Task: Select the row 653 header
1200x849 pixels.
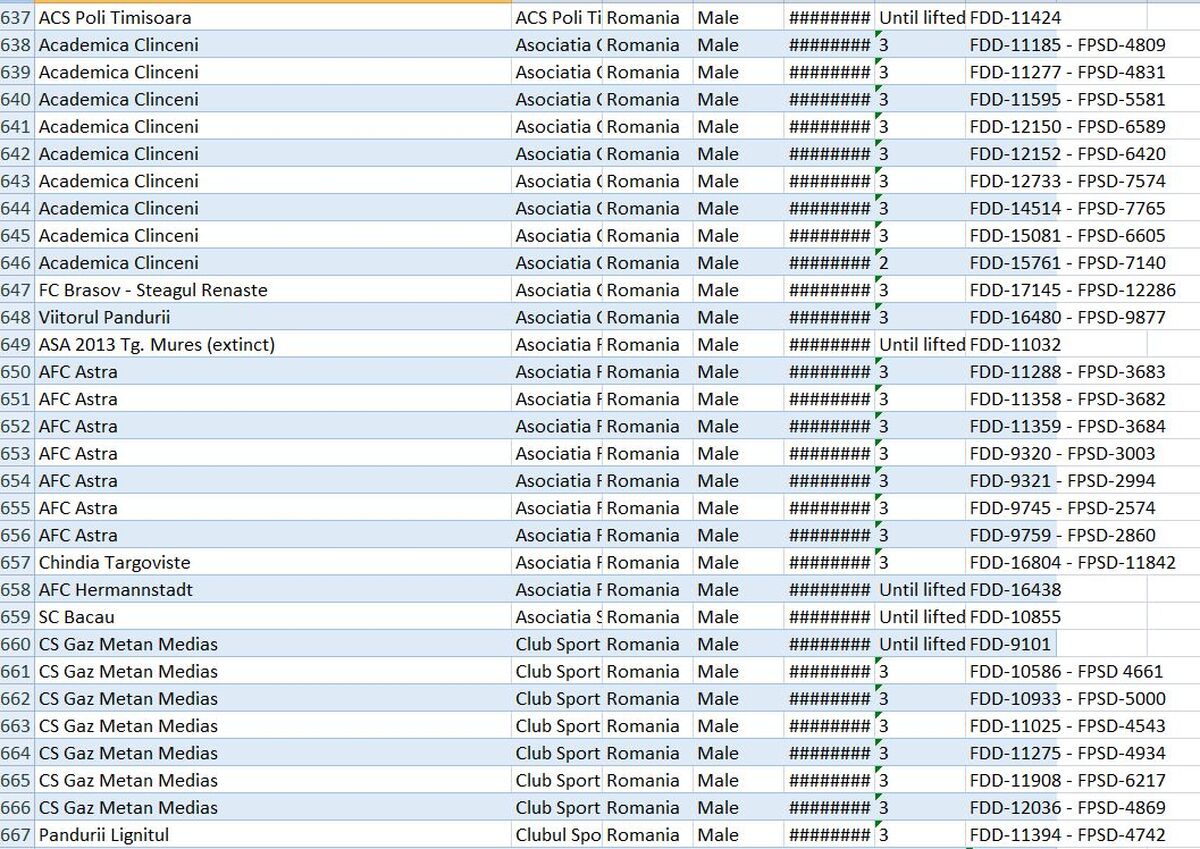Action: (17, 453)
